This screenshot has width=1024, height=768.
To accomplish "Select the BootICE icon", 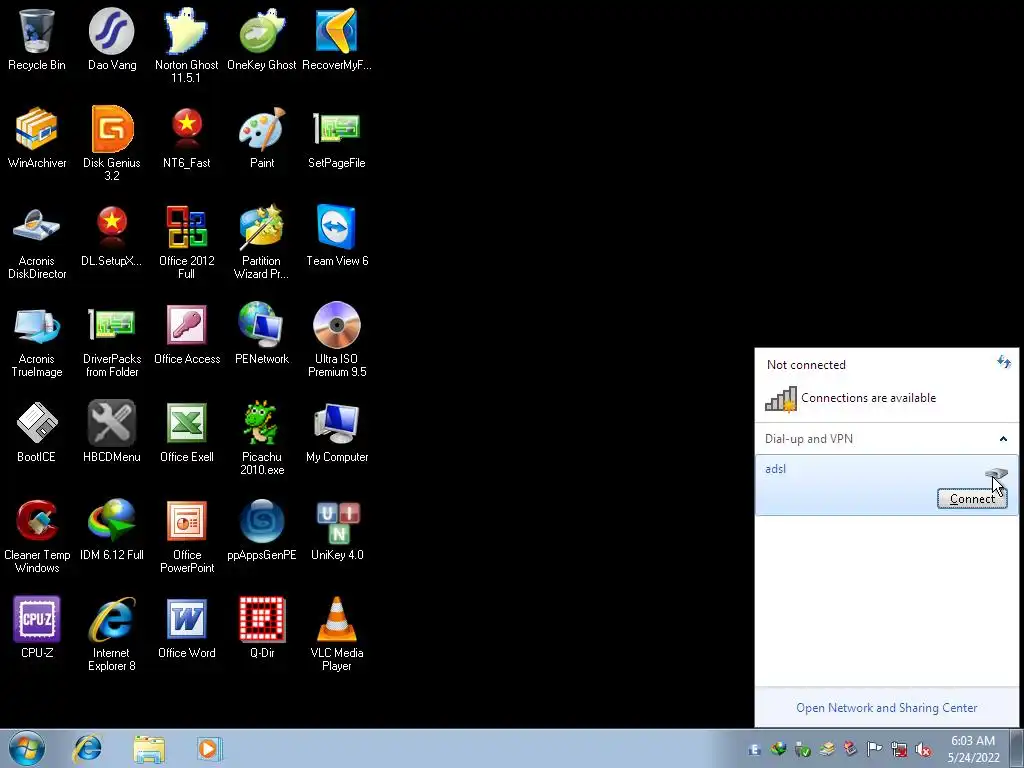I will [x=37, y=431].
